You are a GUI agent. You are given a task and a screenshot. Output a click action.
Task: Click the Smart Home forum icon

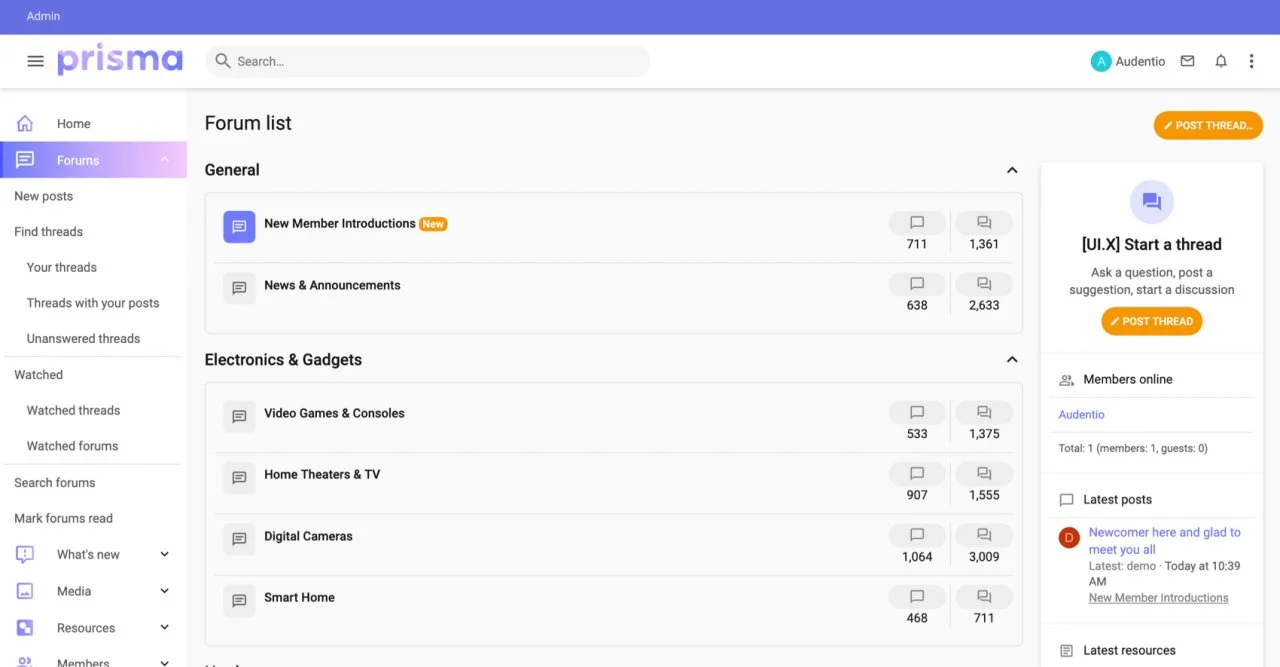pos(239,601)
